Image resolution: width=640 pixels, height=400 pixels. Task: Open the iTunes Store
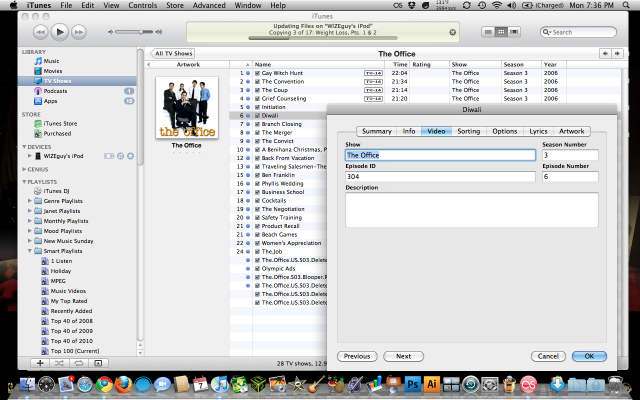click(60, 123)
